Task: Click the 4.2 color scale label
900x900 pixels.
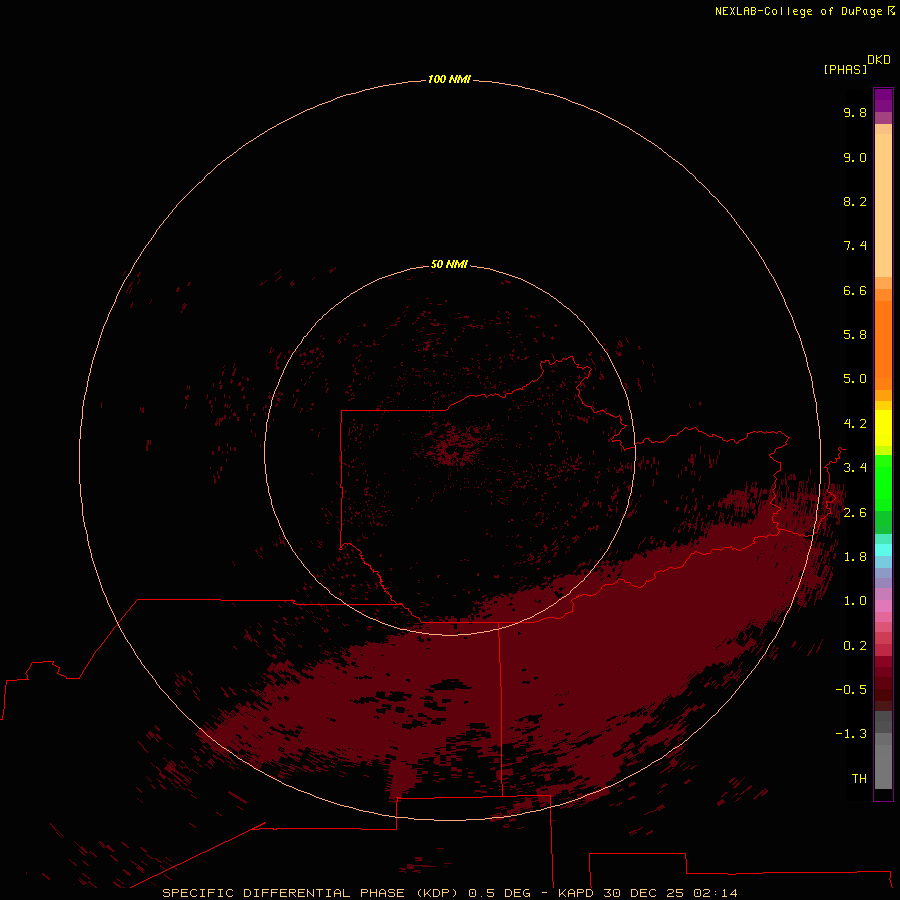Action: click(x=855, y=424)
